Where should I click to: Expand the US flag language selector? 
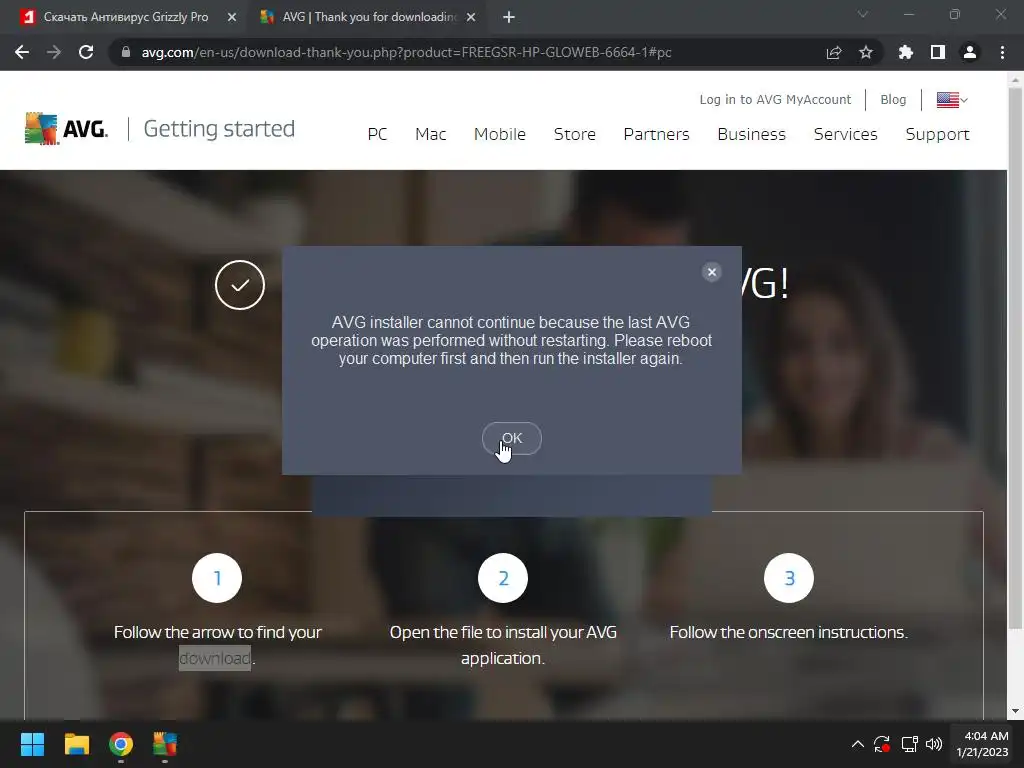point(952,100)
